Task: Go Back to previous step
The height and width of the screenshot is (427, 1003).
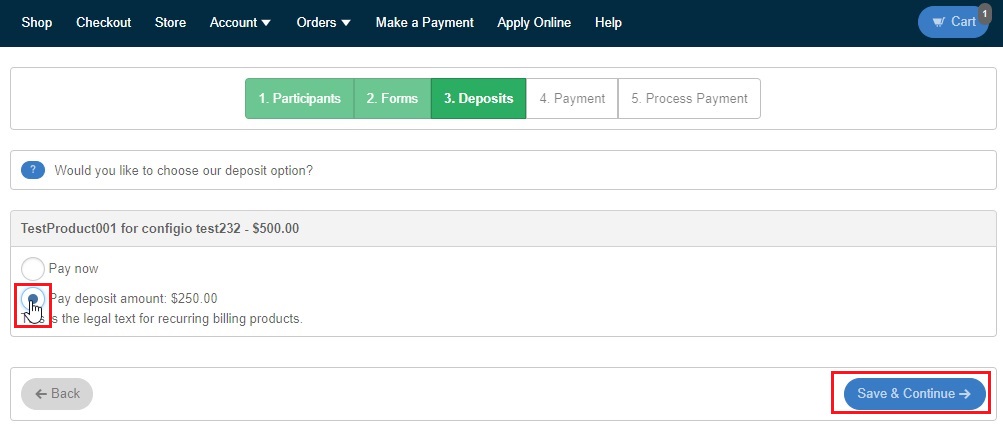Action: pyautogui.click(x=57, y=394)
